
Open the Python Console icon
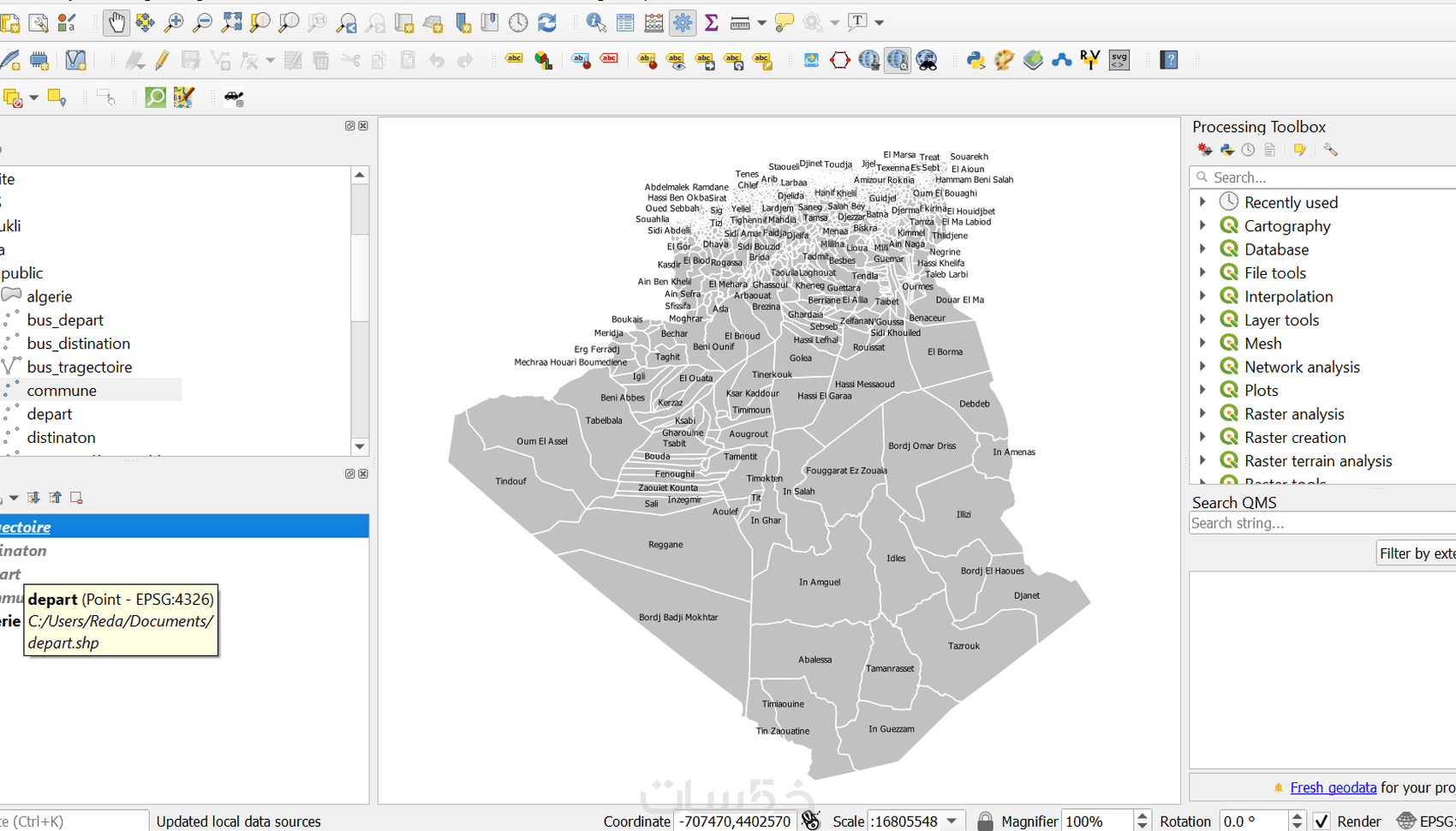[x=976, y=60]
